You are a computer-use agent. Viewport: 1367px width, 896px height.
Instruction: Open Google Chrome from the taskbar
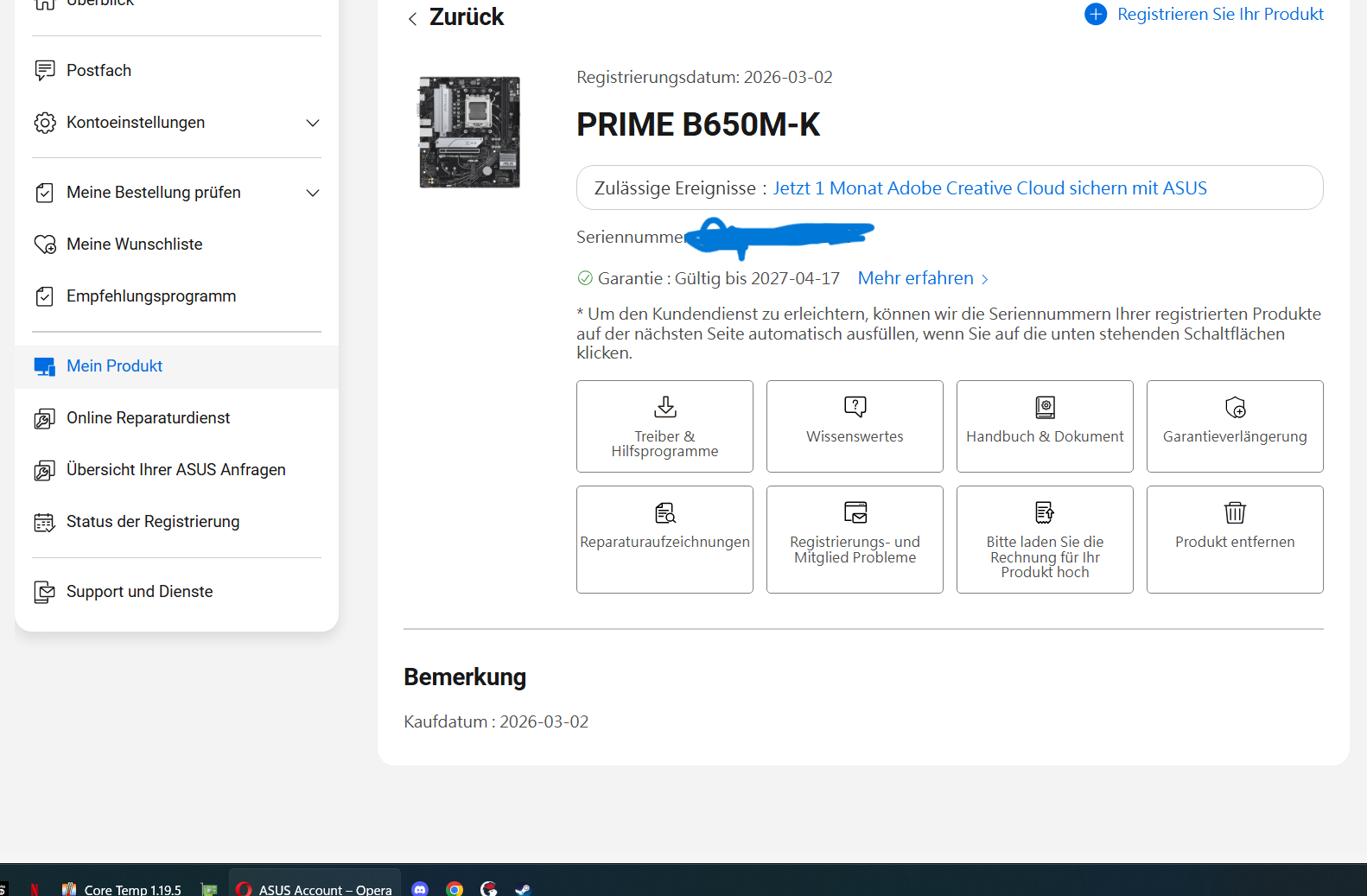coord(455,889)
